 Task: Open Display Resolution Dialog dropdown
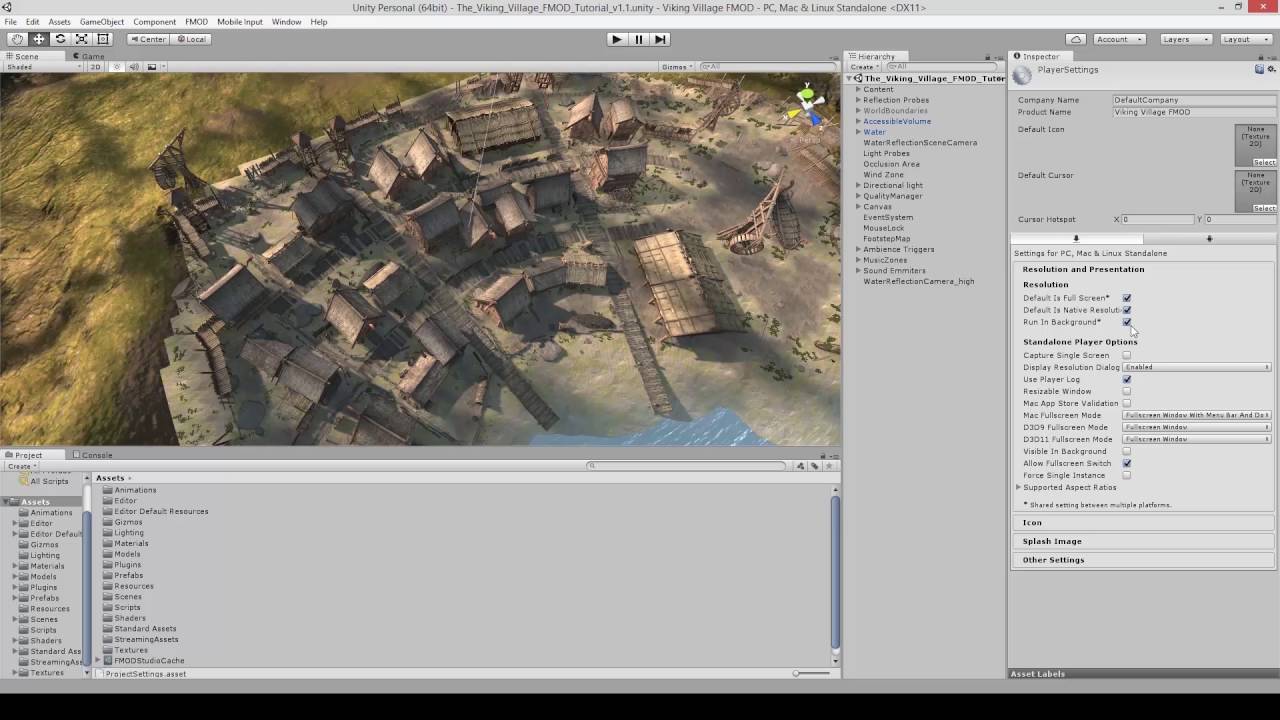(x=1197, y=367)
